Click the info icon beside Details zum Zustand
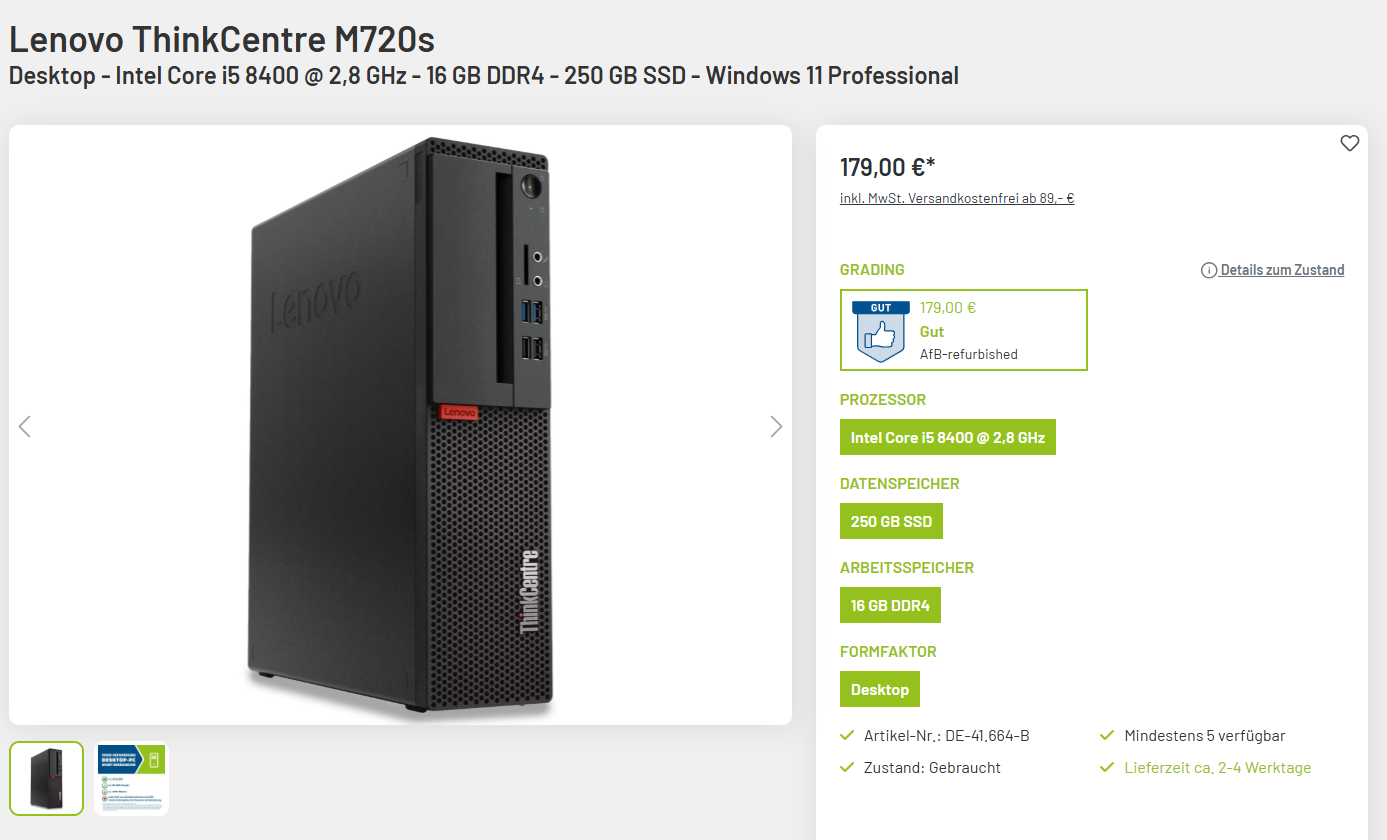Viewport: 1387px width, 840px height. 1209,270
